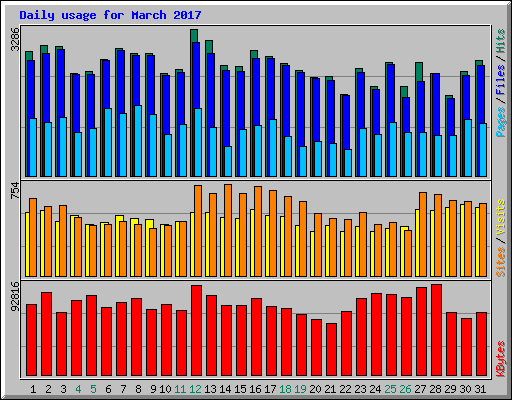This screenshot has width=512, height=400.
Task: Select green weekend day 25 label
Action: click(390, 389)
